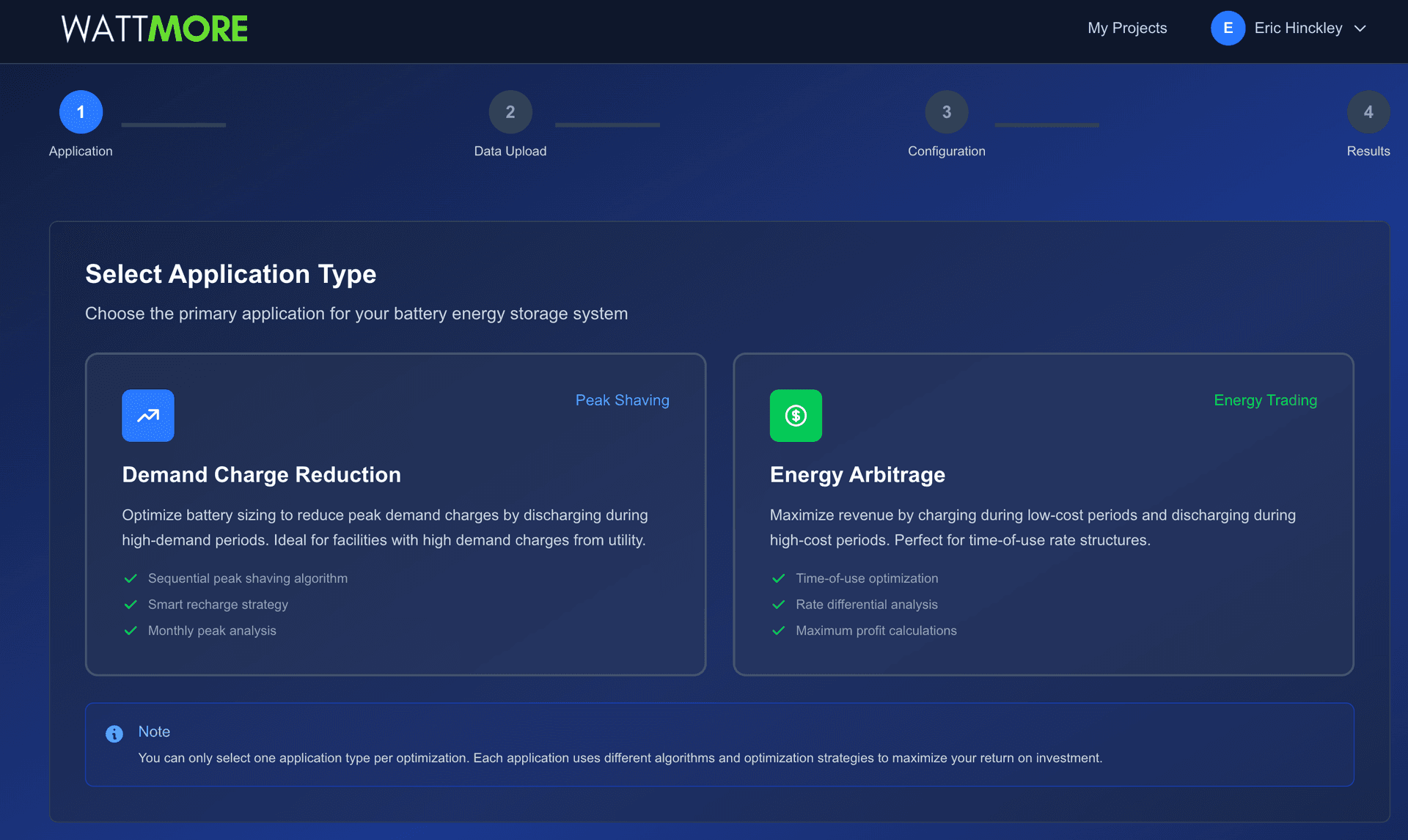Click the Energy Trading badge
Viewport: 1408px width, 840px height.
tap(1265, 400)
